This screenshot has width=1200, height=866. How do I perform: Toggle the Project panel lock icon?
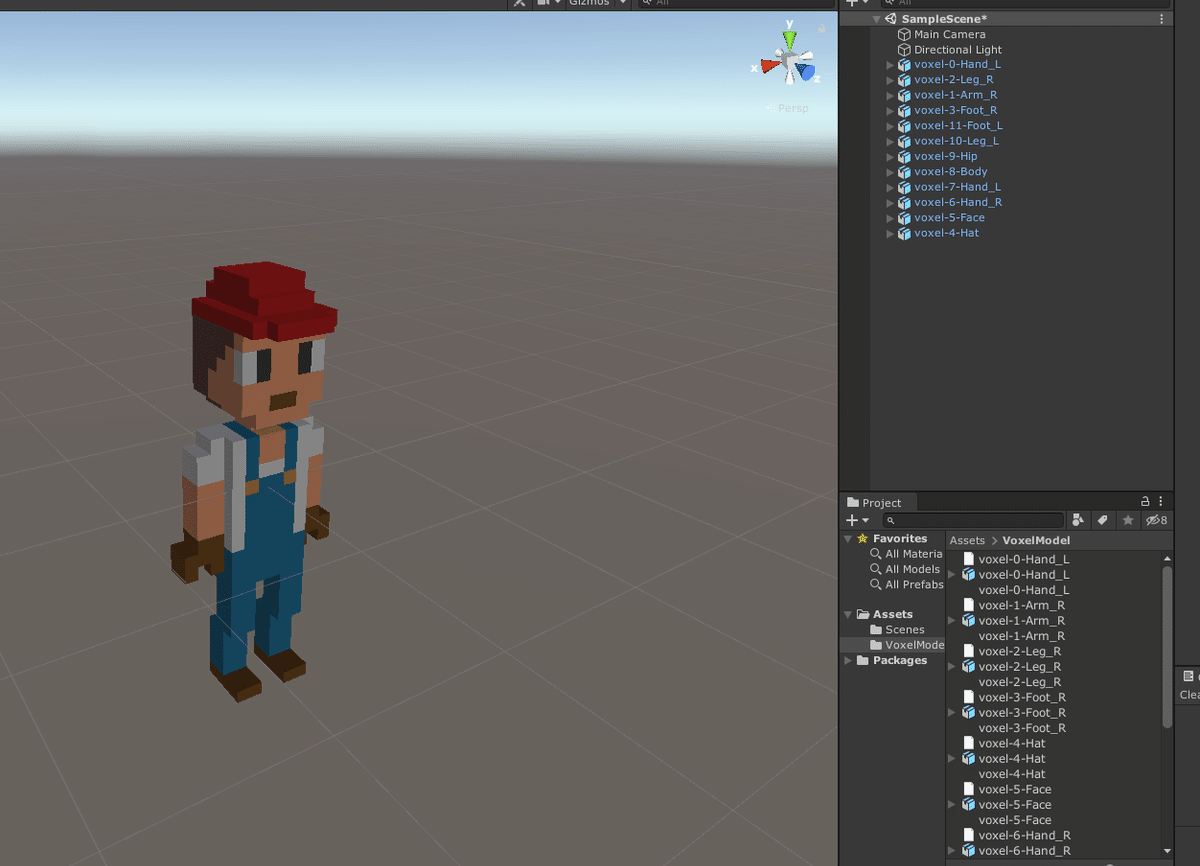coord(1145,502)
